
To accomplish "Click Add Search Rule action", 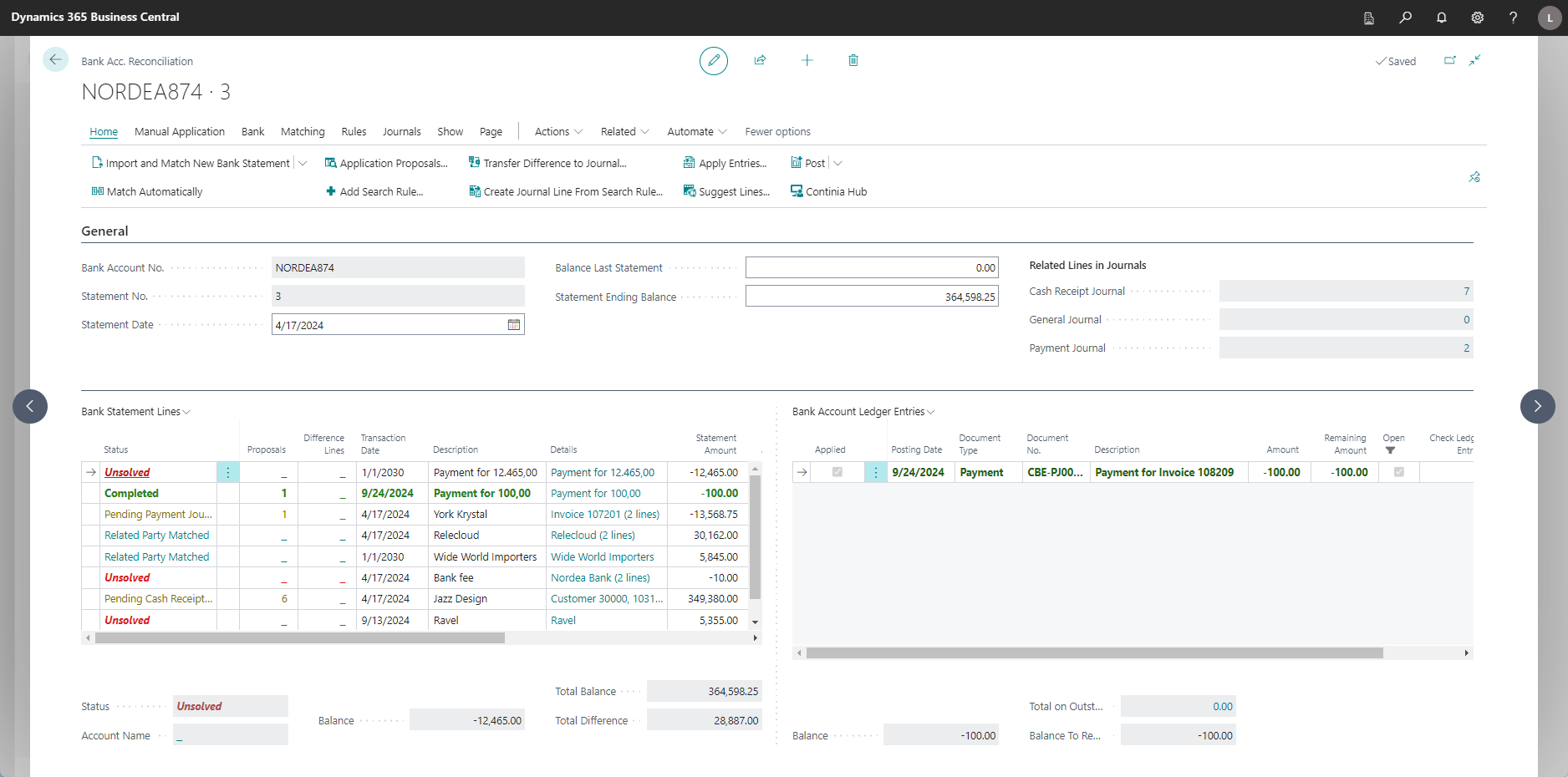I will click(x=374, y=191).
